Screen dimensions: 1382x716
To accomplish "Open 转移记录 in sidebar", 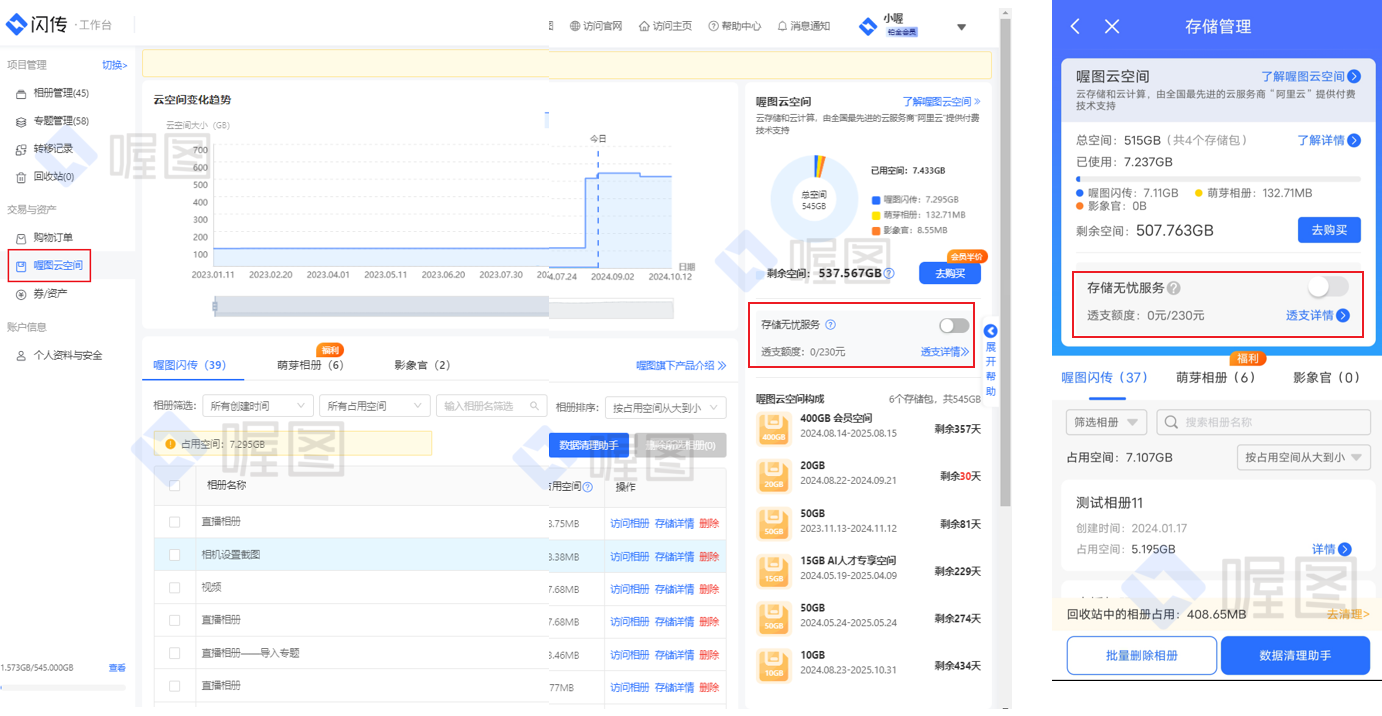I will (x=52, y=149).
